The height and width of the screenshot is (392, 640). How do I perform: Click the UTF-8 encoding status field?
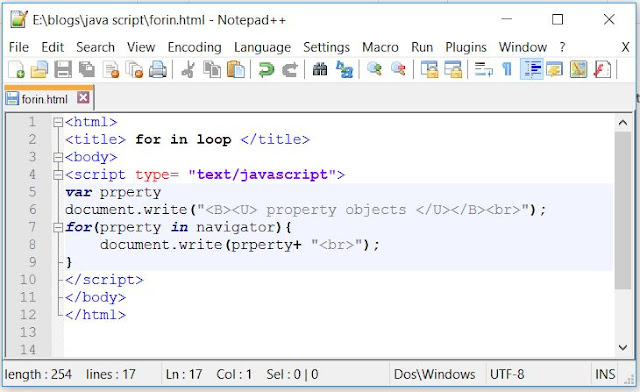click(507, 374)
